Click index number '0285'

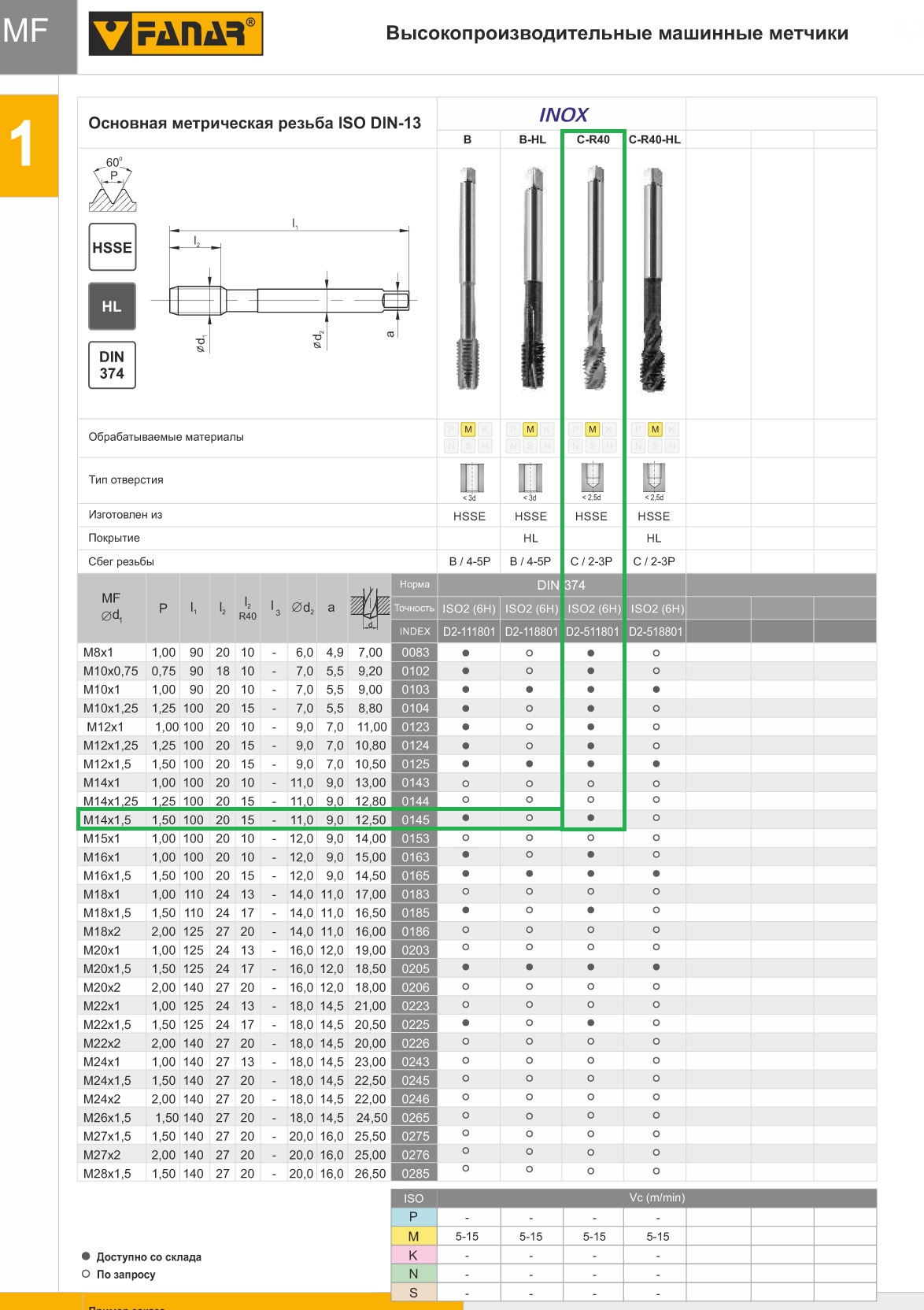point(416,1173)
